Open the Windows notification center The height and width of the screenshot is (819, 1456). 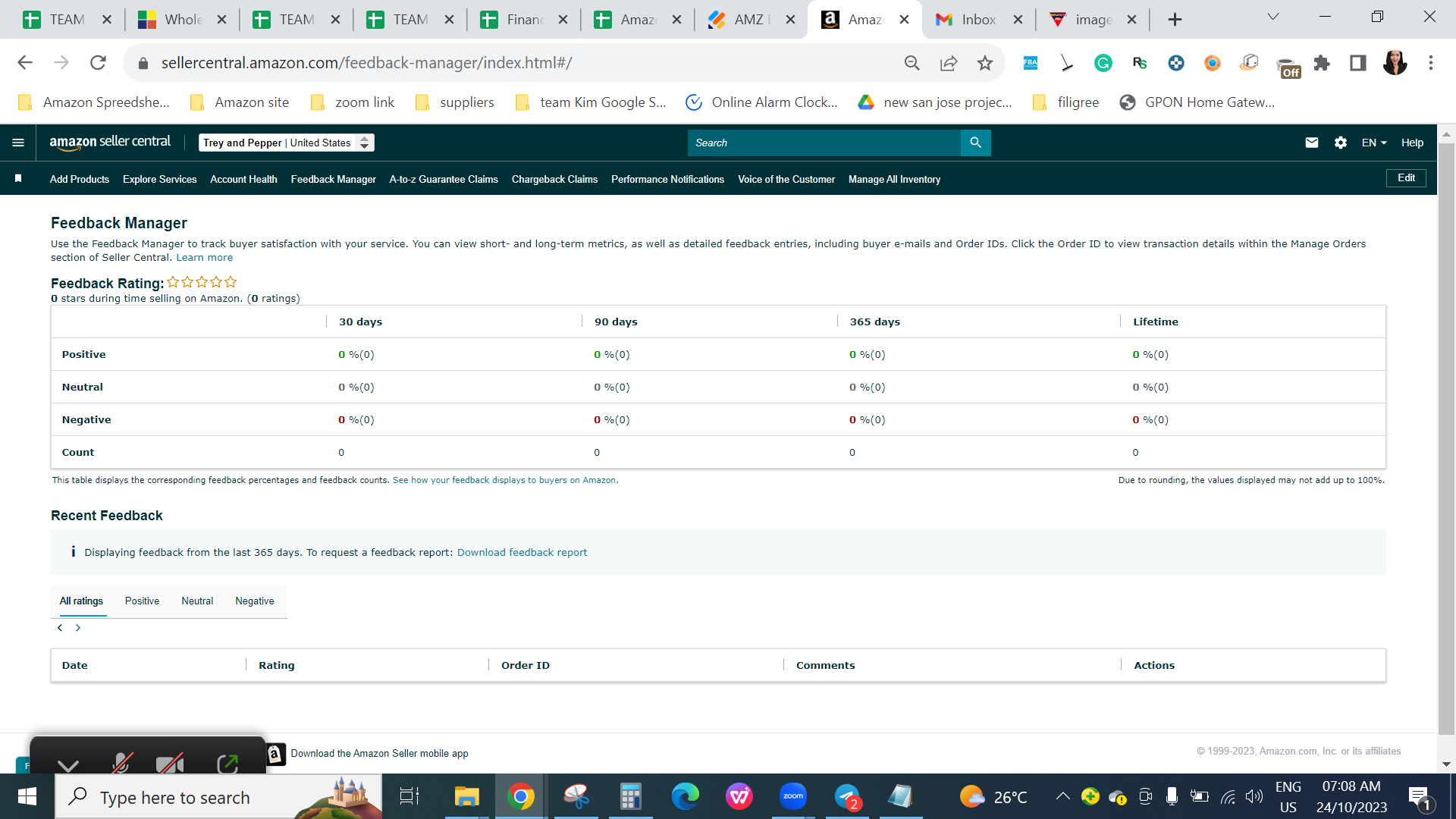(x=1420, y=797)
